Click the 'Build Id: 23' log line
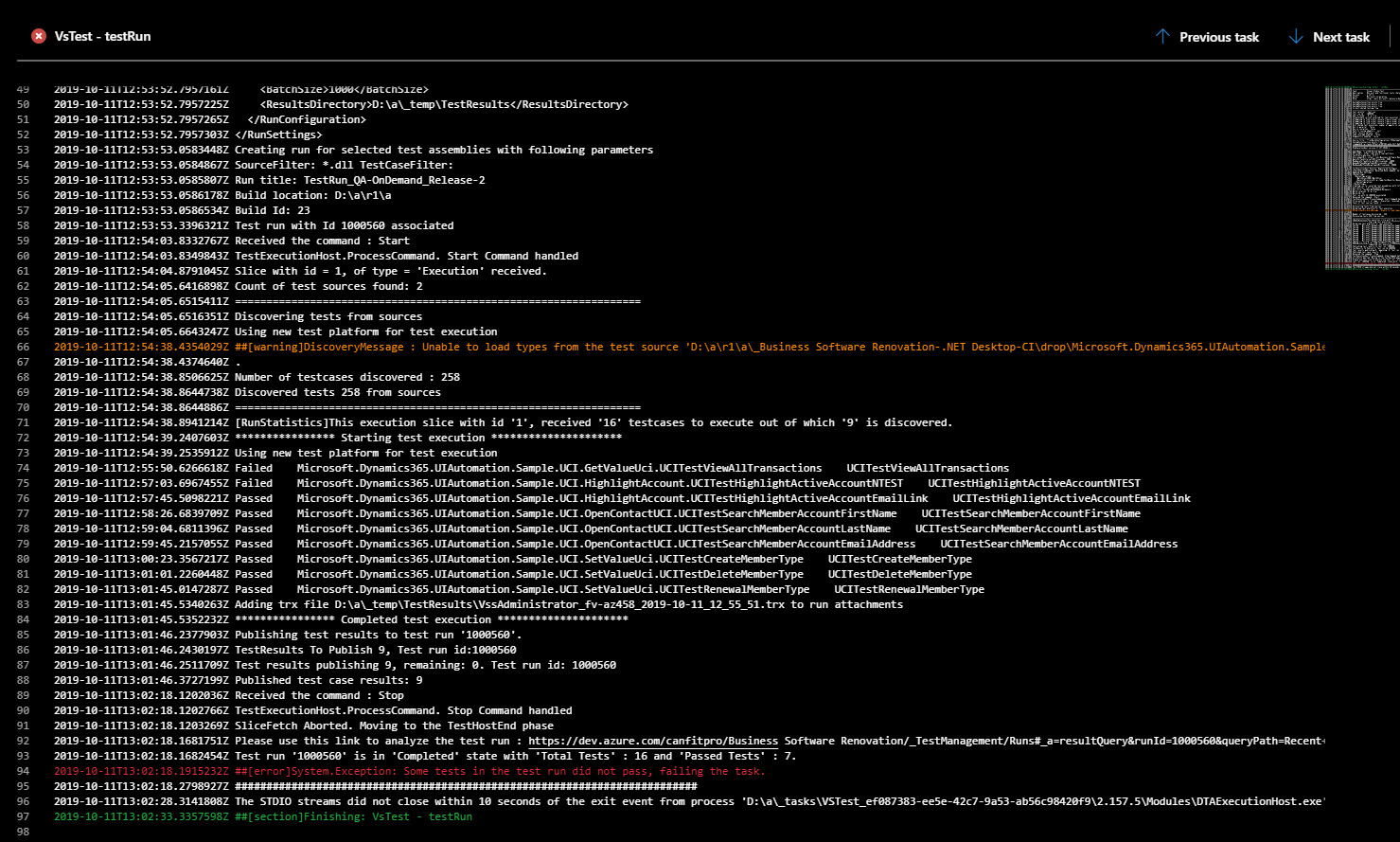Viewport: 1400px width, 842px height. point(182,210)
